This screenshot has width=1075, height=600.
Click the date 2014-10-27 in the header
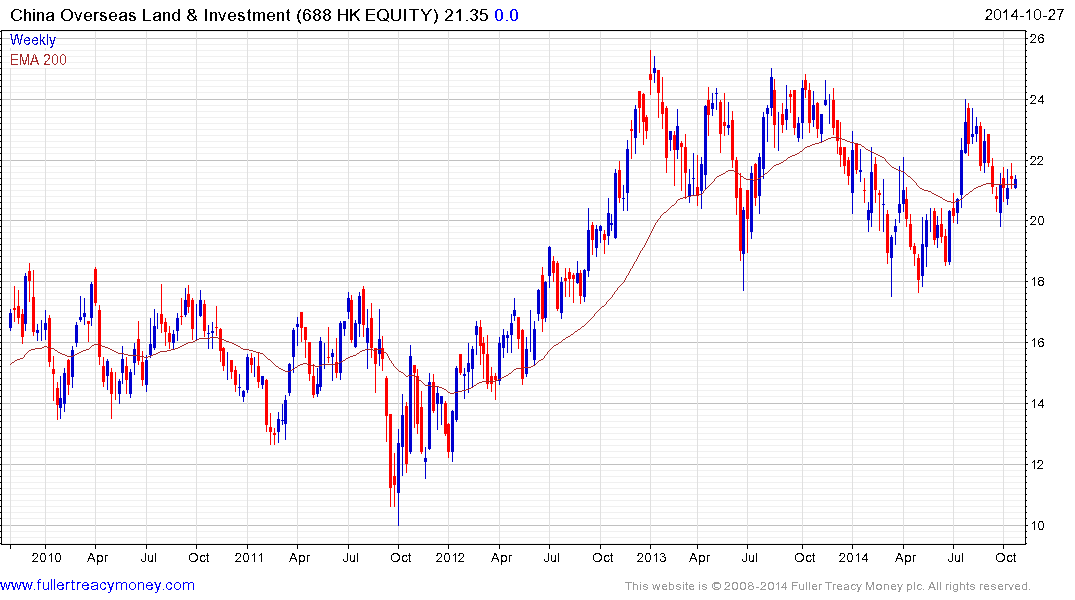pyautogui.click(x=1024, y=15)
